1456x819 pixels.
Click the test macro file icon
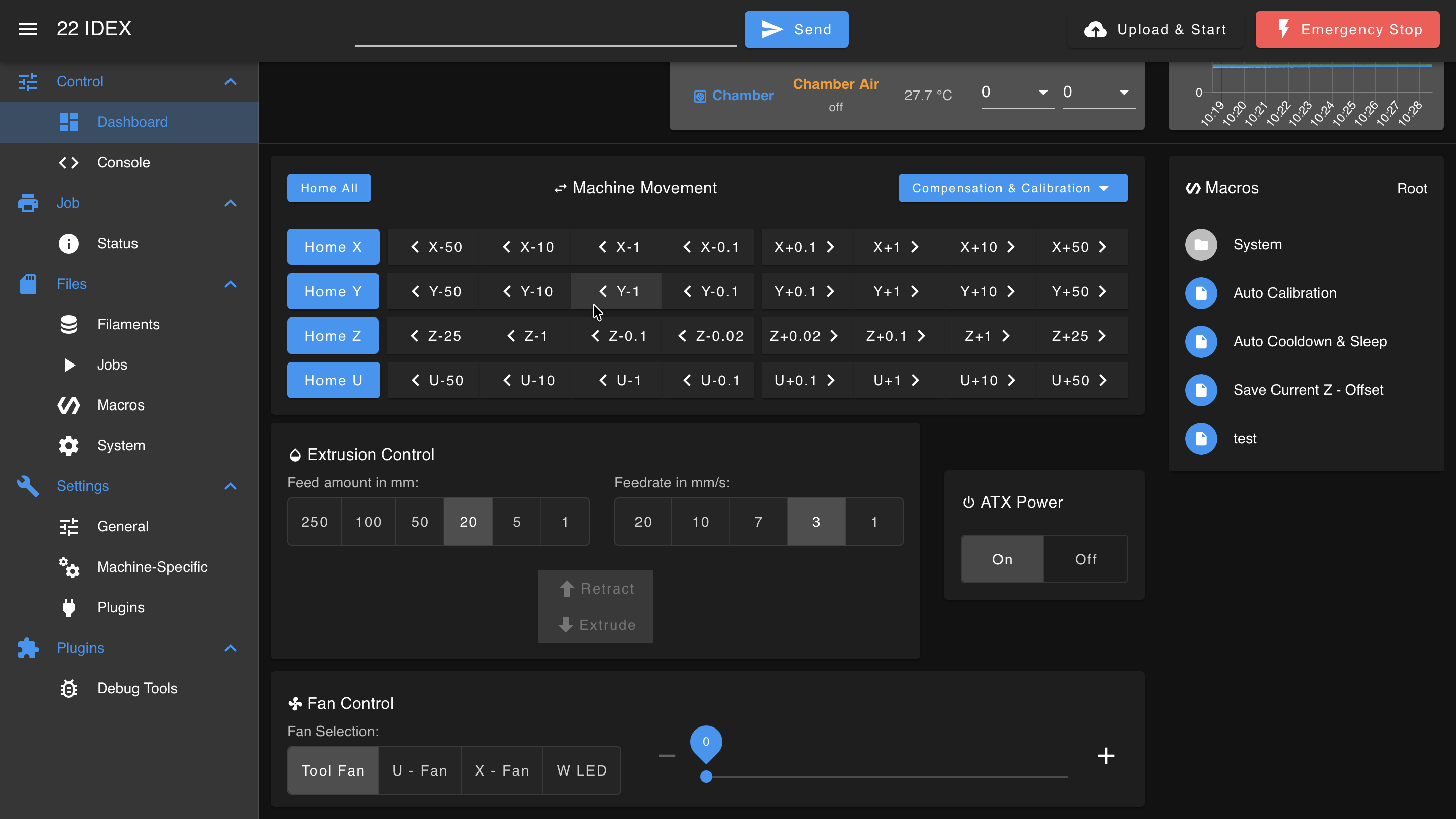pyautogui.click(x=1201, y=439)
